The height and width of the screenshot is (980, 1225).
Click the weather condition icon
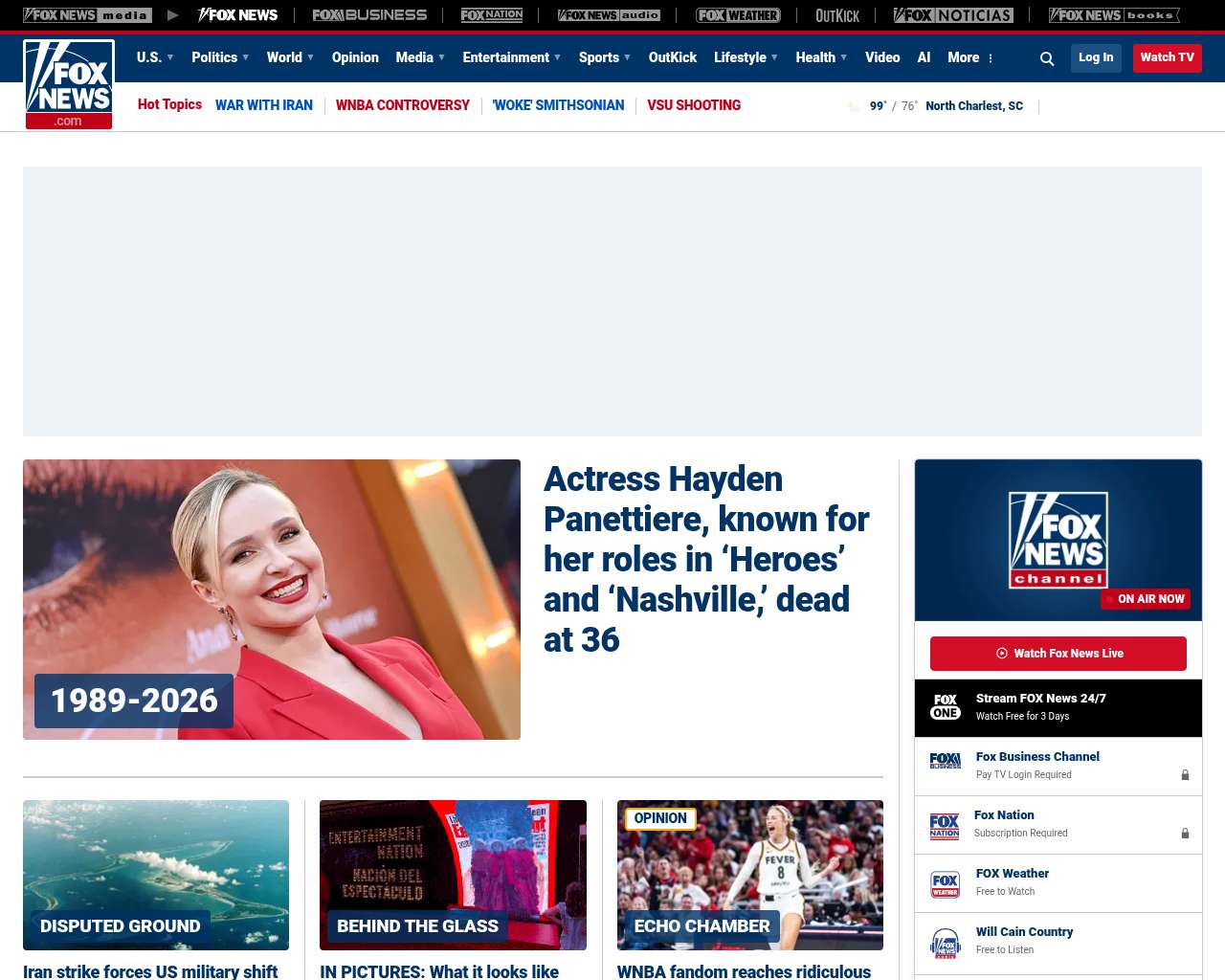pos(854,106)
